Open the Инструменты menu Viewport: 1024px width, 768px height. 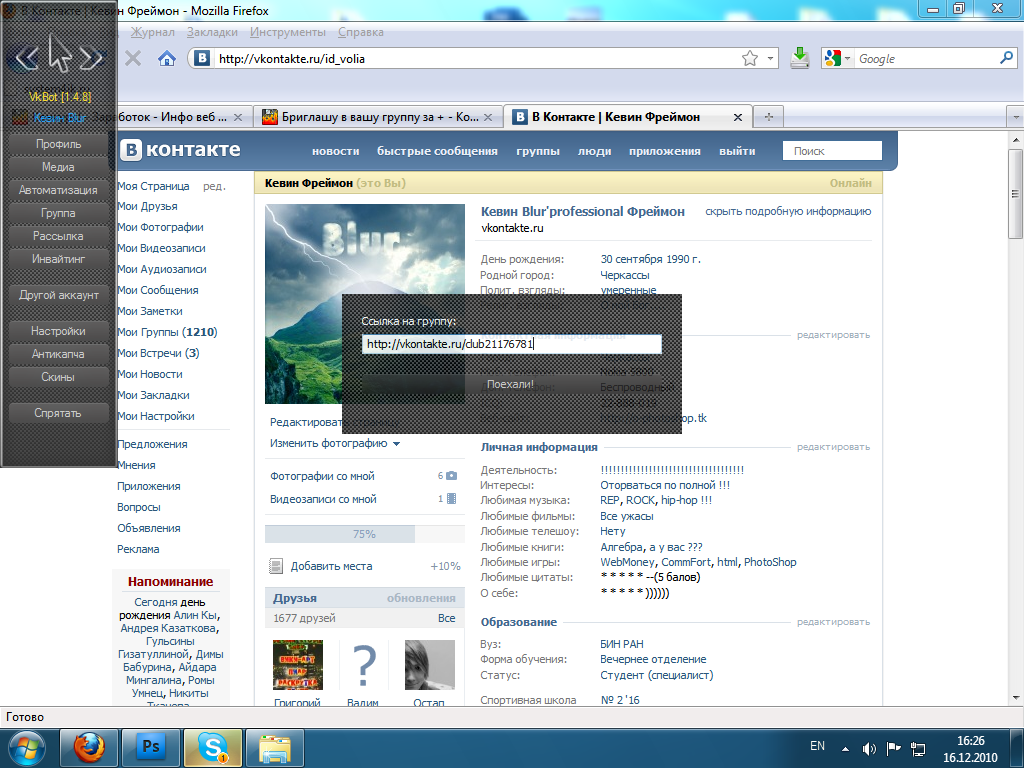click(x=287, y=32)
